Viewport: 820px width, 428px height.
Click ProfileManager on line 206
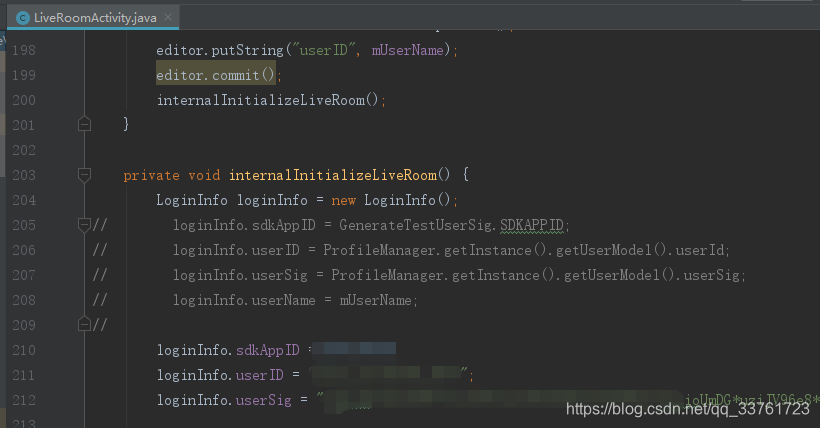(x=379, y=250)
